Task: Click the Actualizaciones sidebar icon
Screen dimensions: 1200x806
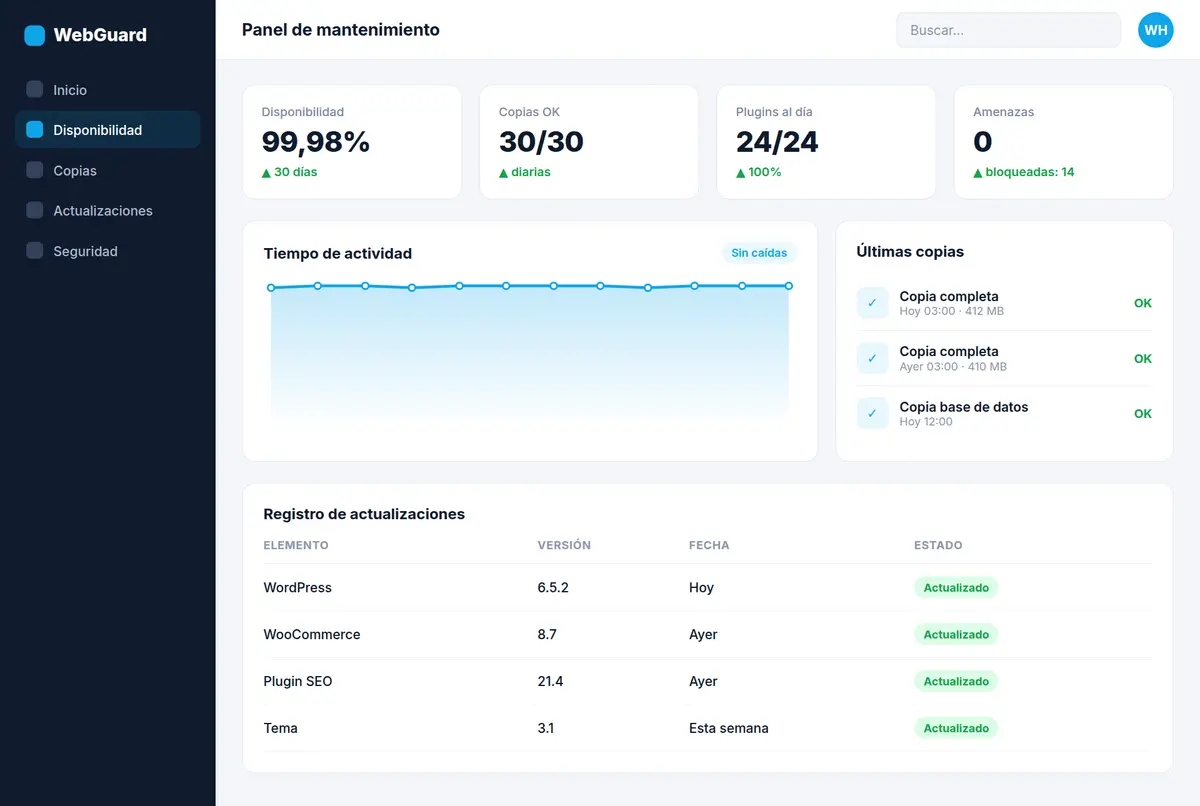Action: [34, 211]
